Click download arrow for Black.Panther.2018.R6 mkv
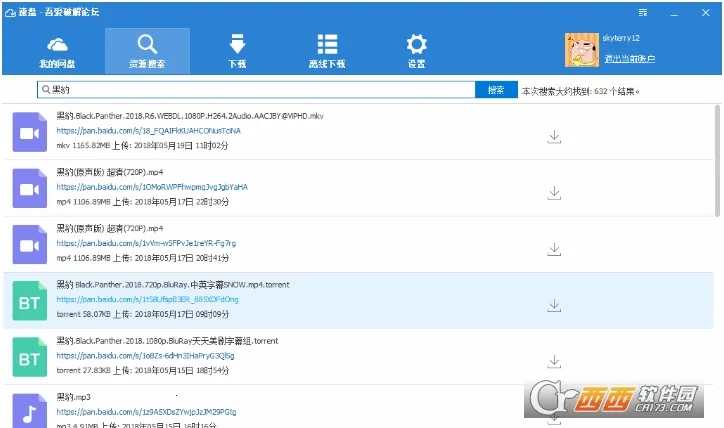Screen dimensions: 724x428 (x=553, y=137)
